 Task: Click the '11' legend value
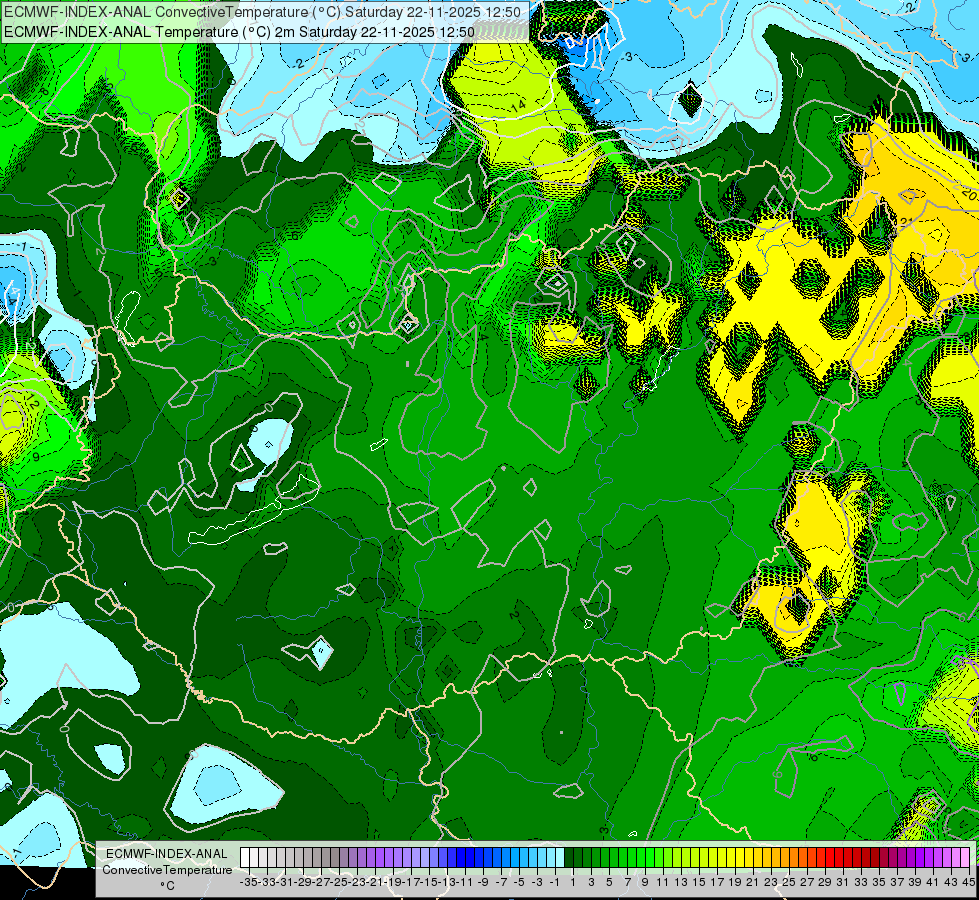[662, 883]
